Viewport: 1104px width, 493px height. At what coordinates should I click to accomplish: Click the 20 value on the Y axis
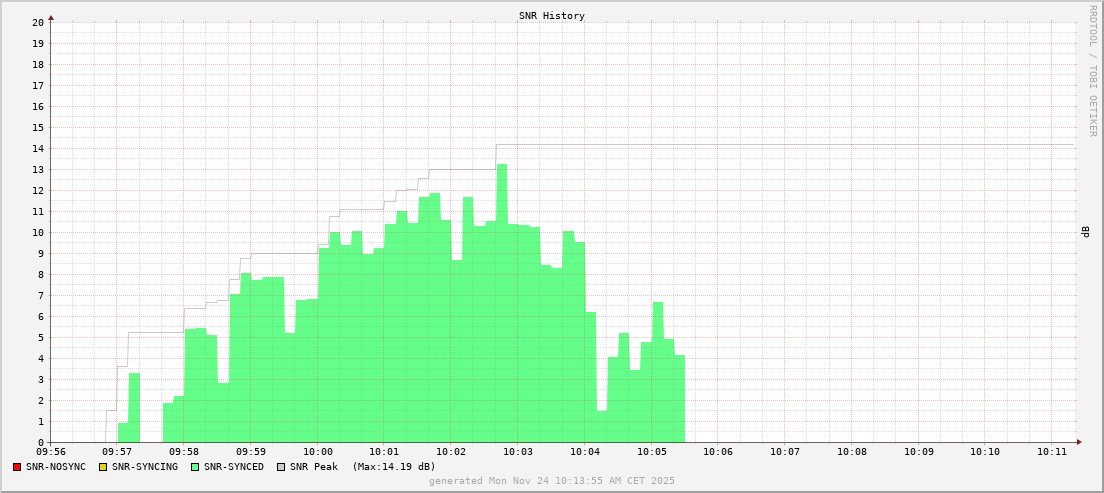[37, 22]
